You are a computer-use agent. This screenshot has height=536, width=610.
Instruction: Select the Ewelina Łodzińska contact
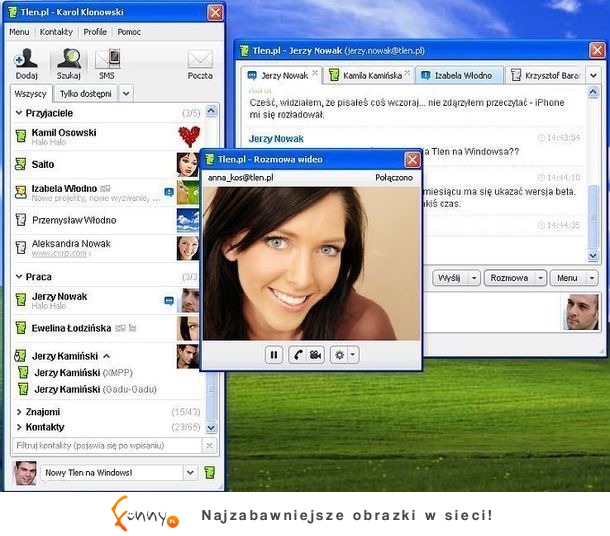107,328
